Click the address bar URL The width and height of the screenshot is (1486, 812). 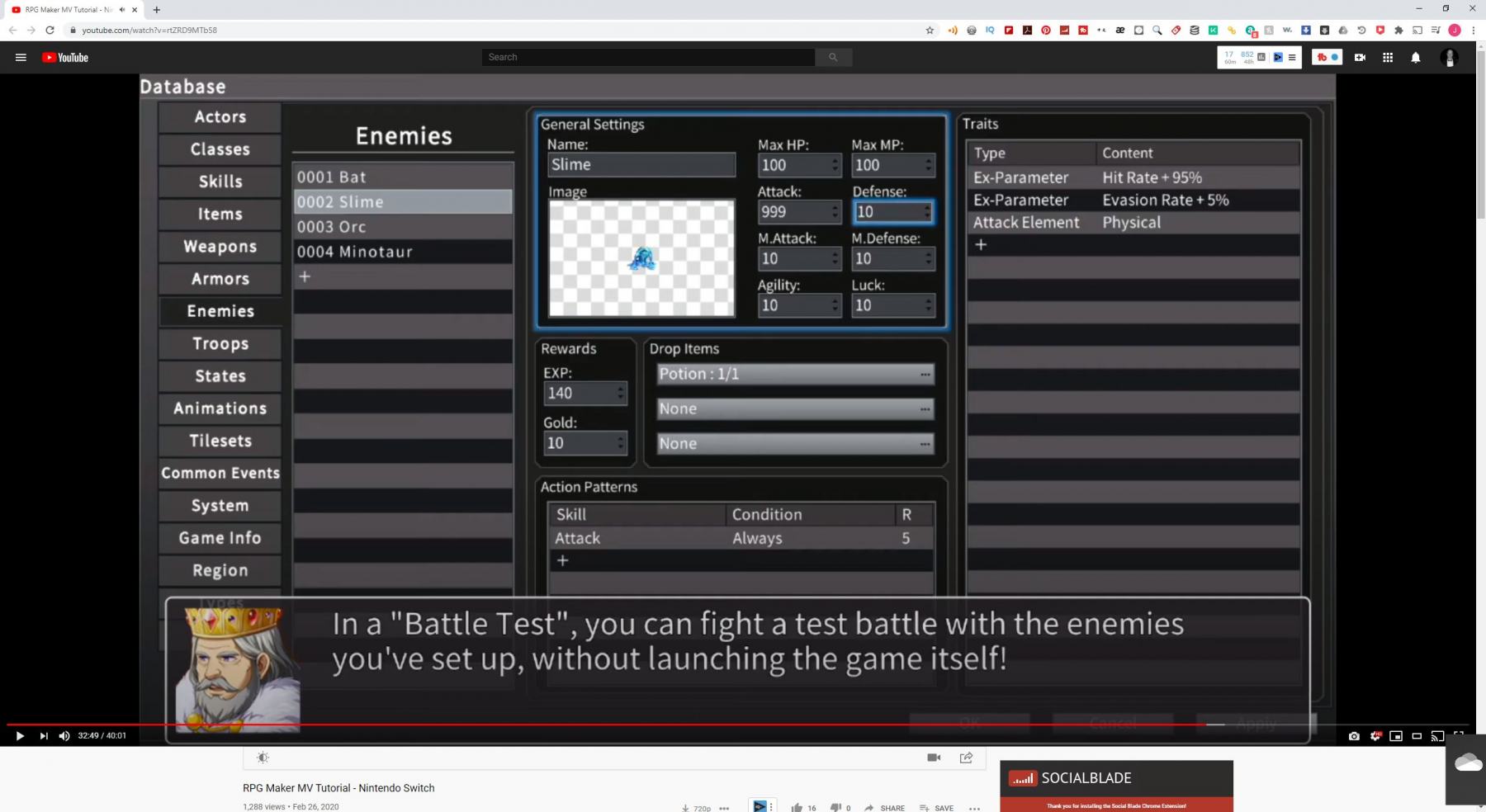click(149, 30)
